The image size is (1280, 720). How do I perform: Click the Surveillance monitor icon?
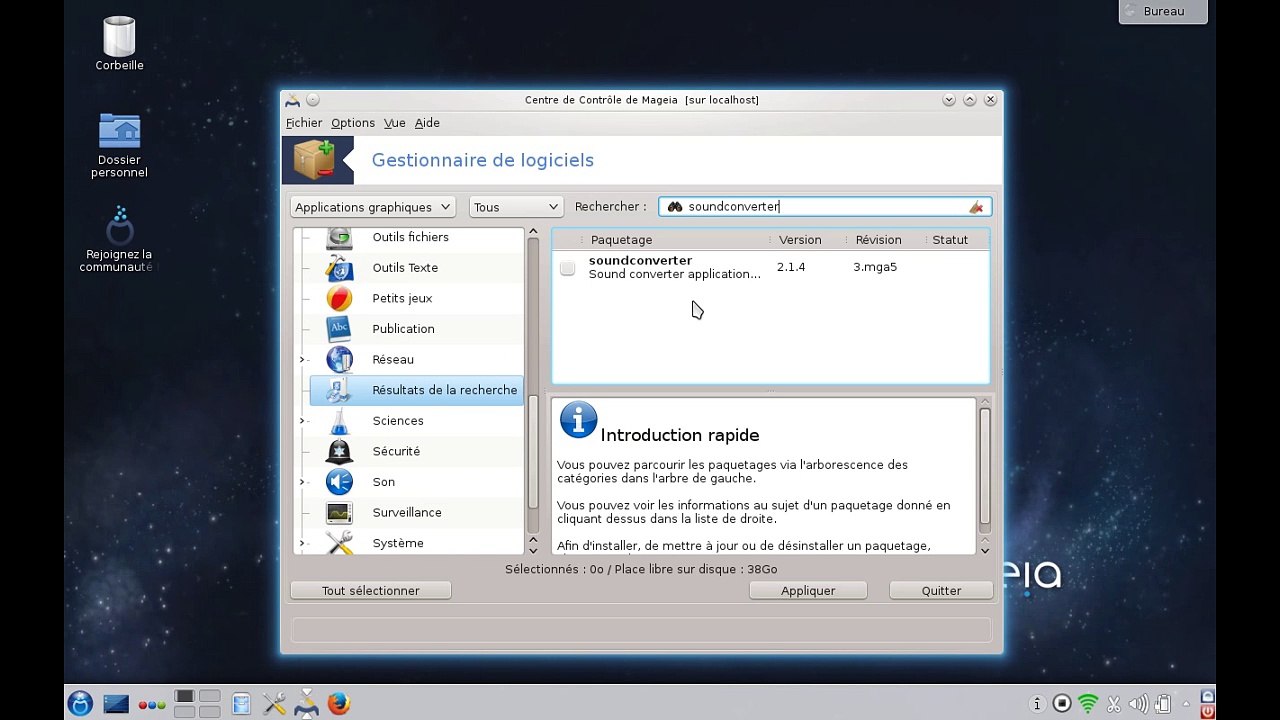(x=339, y=512)
